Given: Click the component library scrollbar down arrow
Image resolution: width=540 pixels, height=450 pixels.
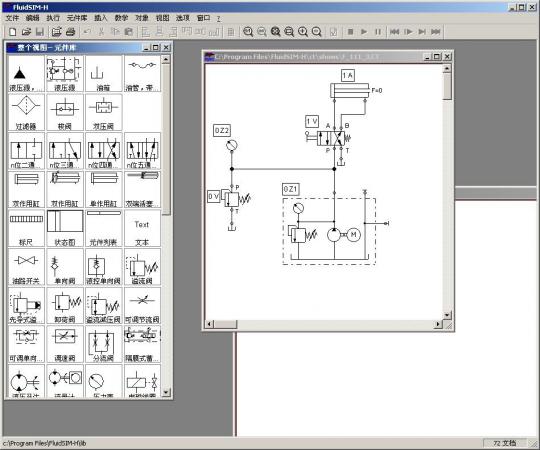Looking at the screenshot, I should pyautogui.click(x=166, y=393).
